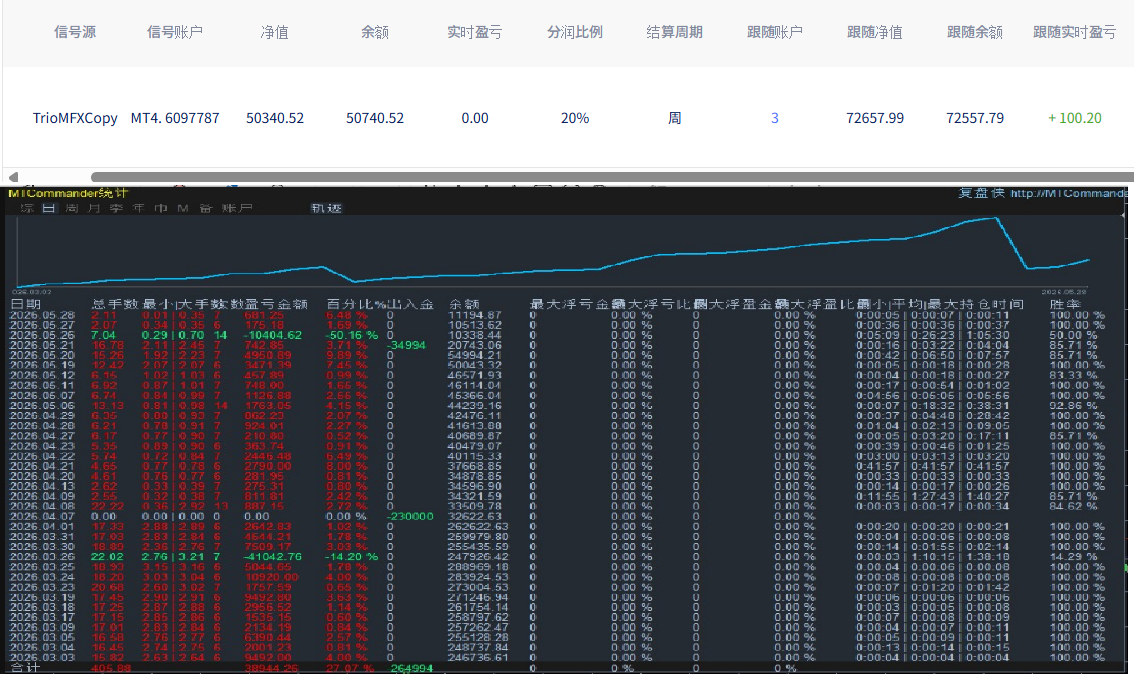Click the 百分比% column header
This screenshot has height=676, width=1134.
(356, 304)
